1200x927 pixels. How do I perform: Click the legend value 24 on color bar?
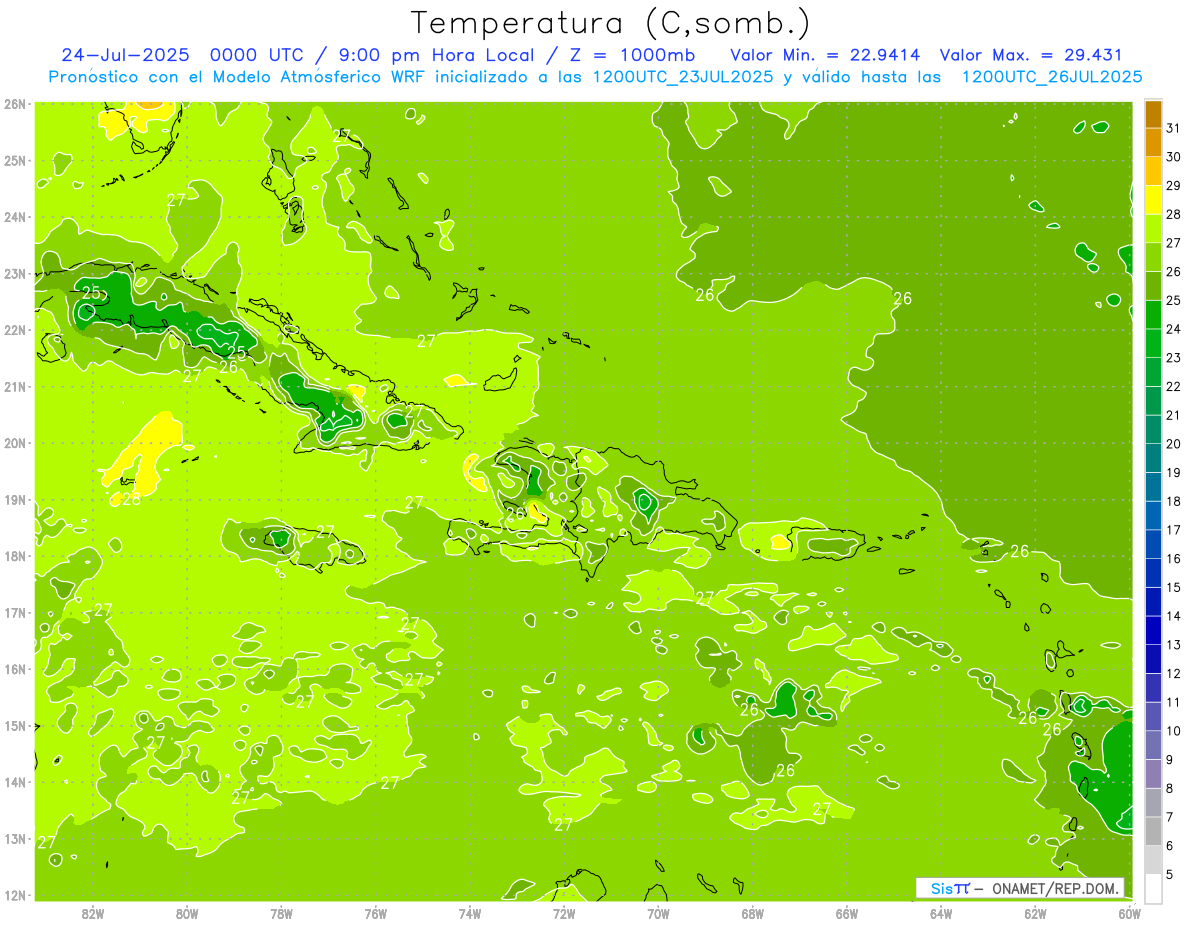[1174, 329]
